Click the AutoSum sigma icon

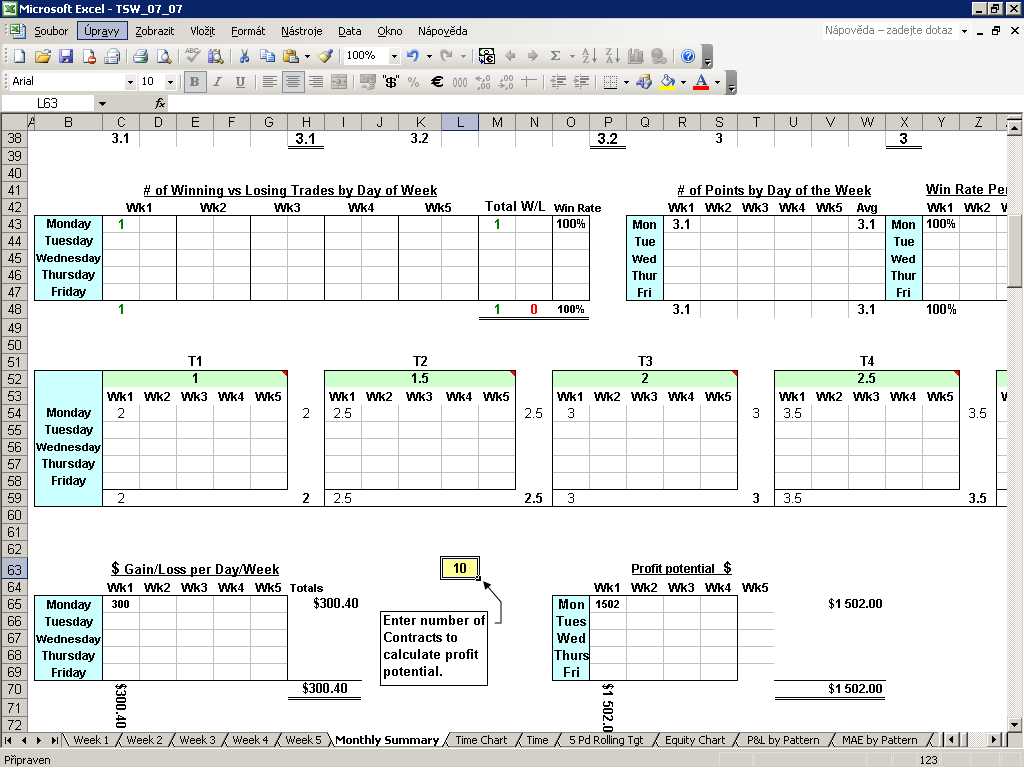(555, 56)
